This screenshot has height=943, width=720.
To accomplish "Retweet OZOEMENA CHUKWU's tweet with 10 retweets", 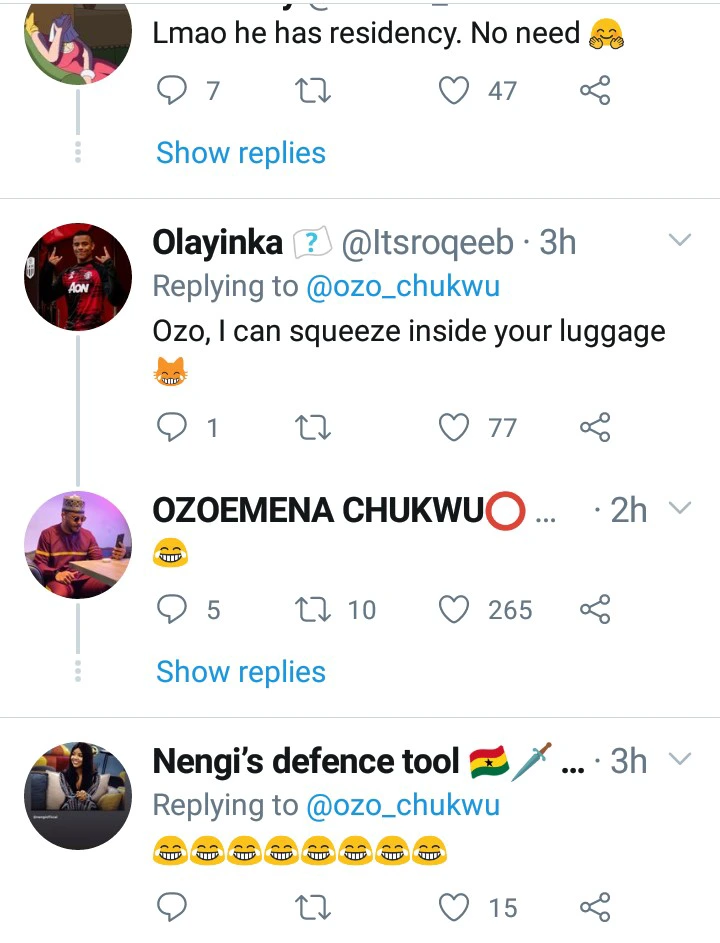I will (x=315, y=609).
